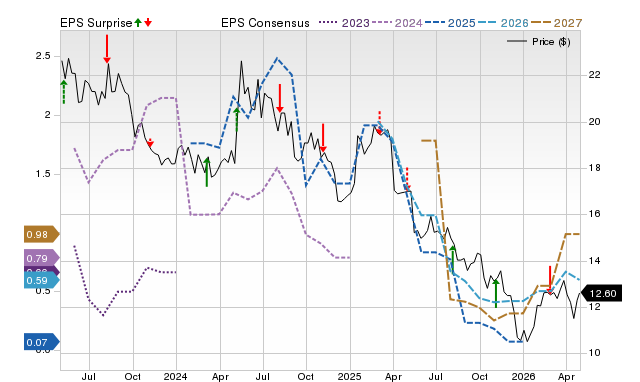Click the brown 0.98 value tag

42,234
